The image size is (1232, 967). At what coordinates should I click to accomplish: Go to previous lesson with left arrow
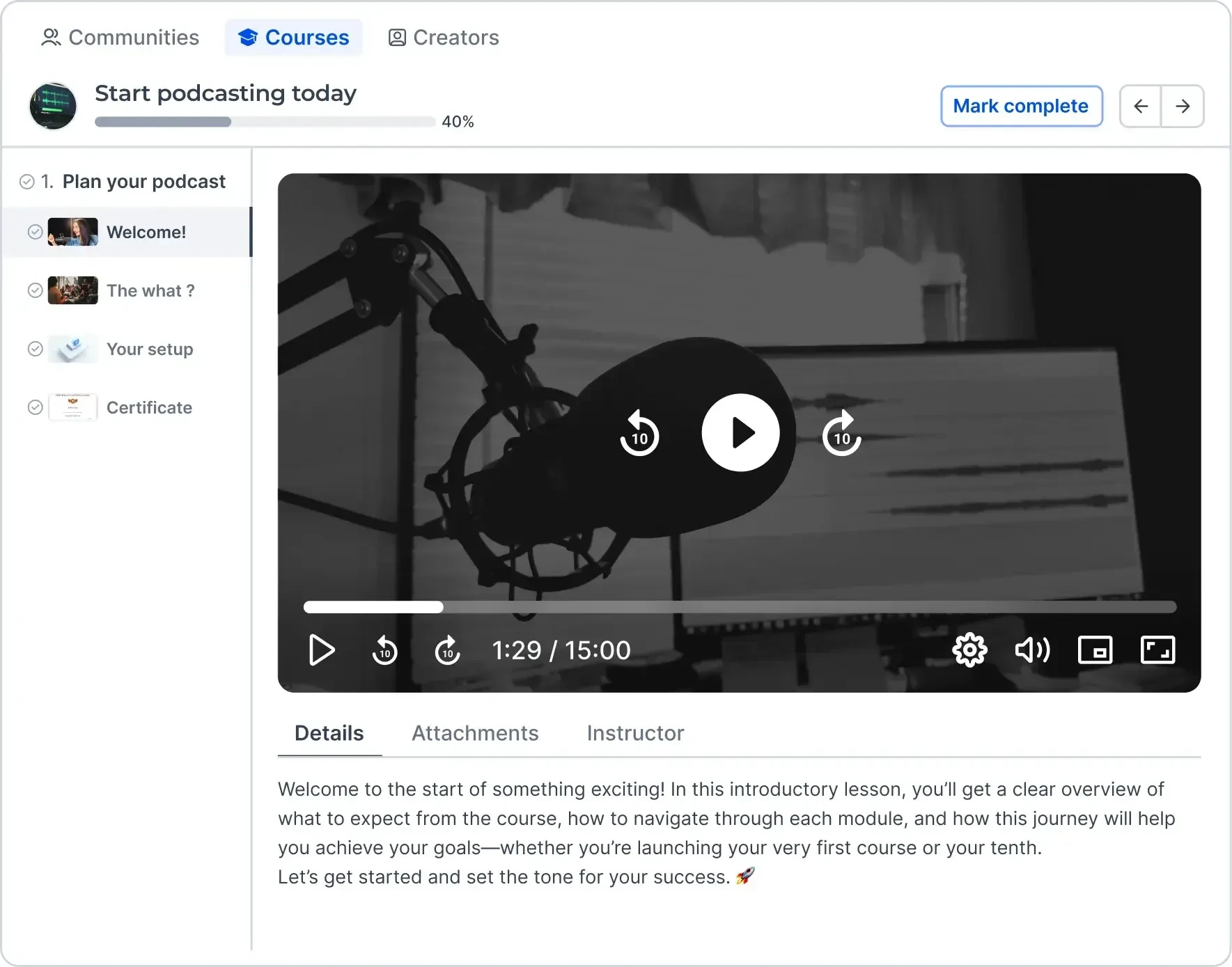(x=1140, y=106)
